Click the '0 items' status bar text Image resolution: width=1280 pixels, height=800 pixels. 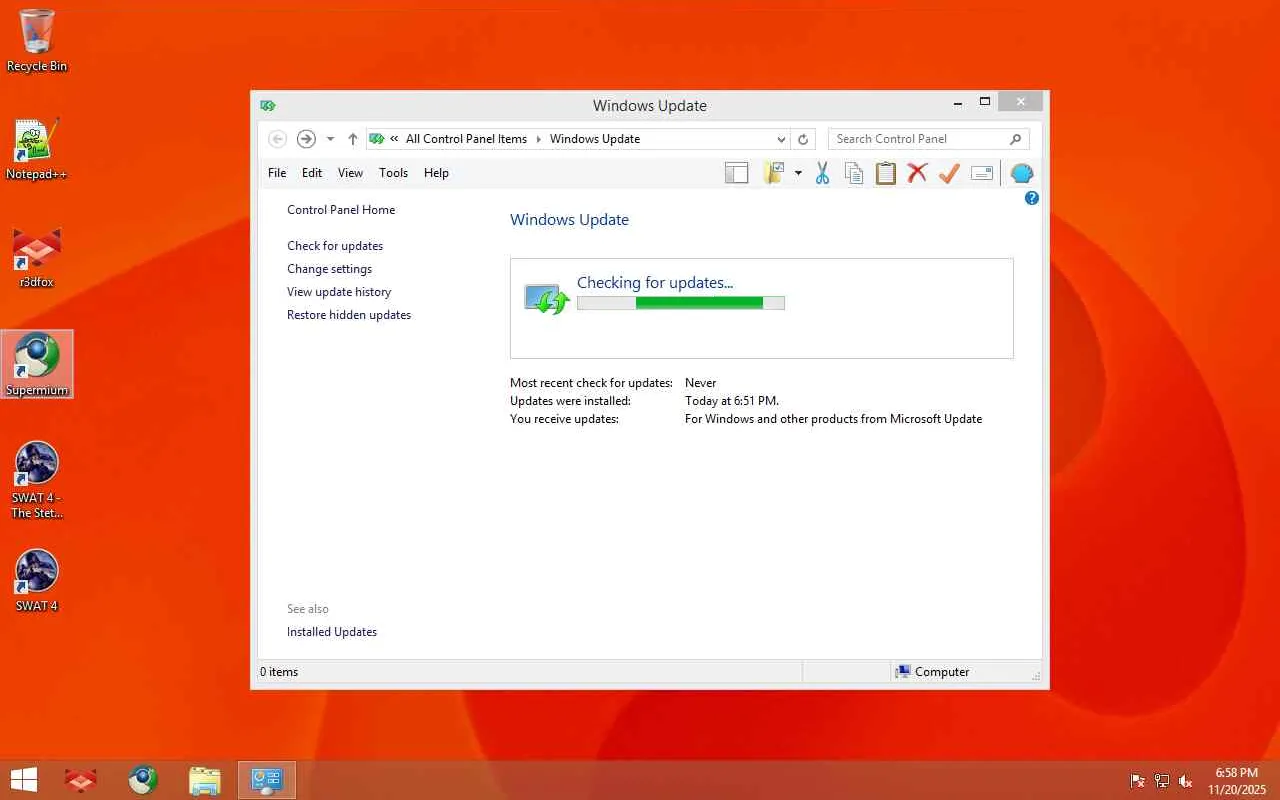[279, 672]
